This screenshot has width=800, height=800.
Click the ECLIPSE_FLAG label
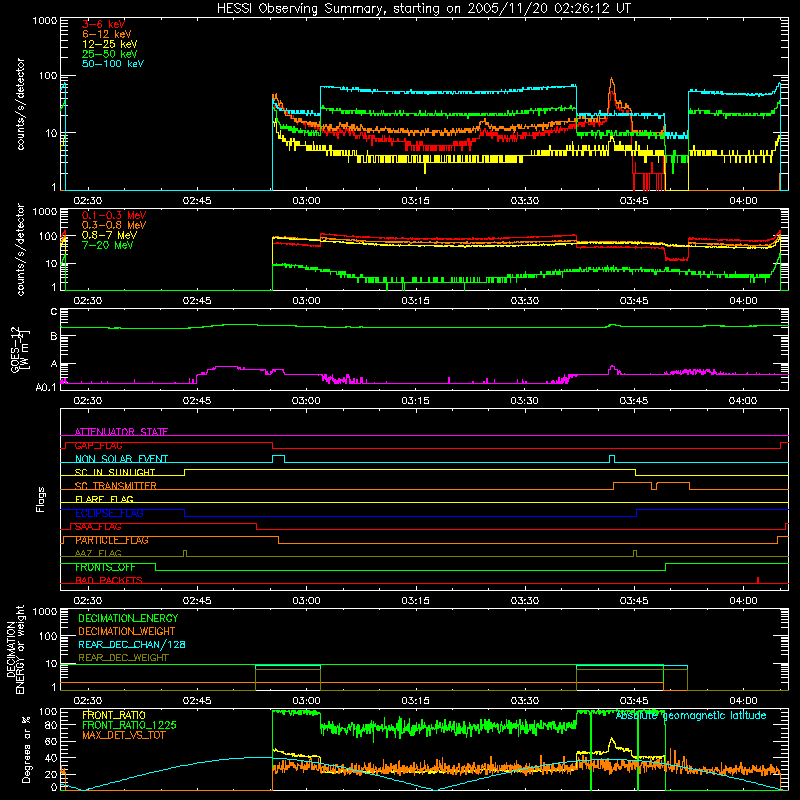click(109, 513)
